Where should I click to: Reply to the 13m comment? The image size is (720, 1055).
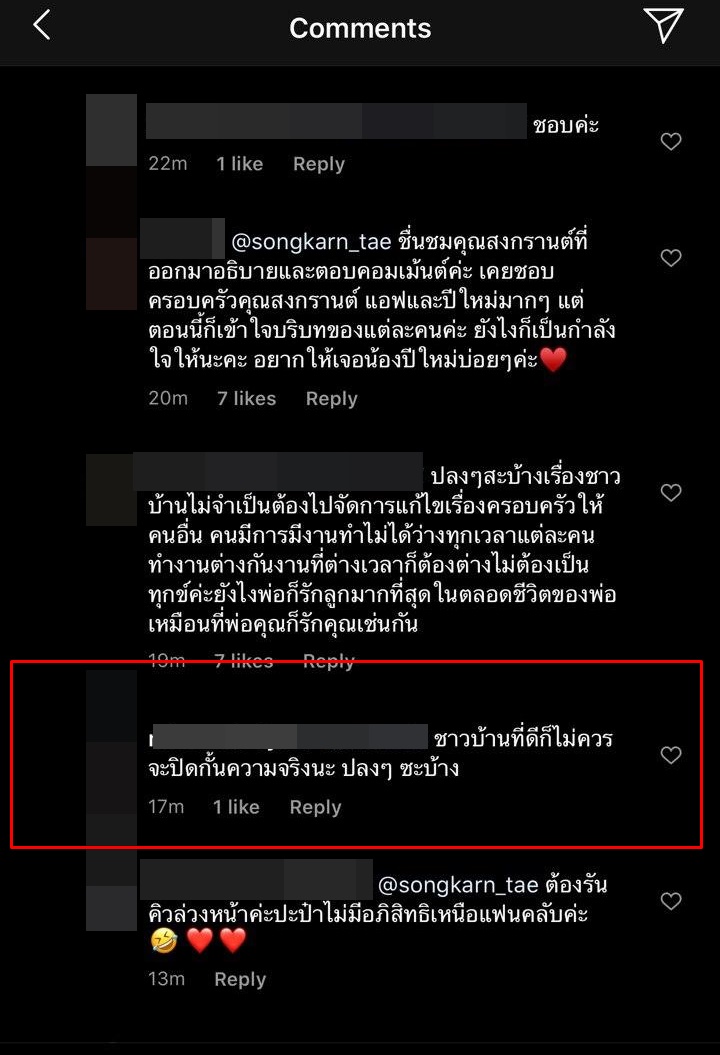pyautogui.click(x=240, y=980)
